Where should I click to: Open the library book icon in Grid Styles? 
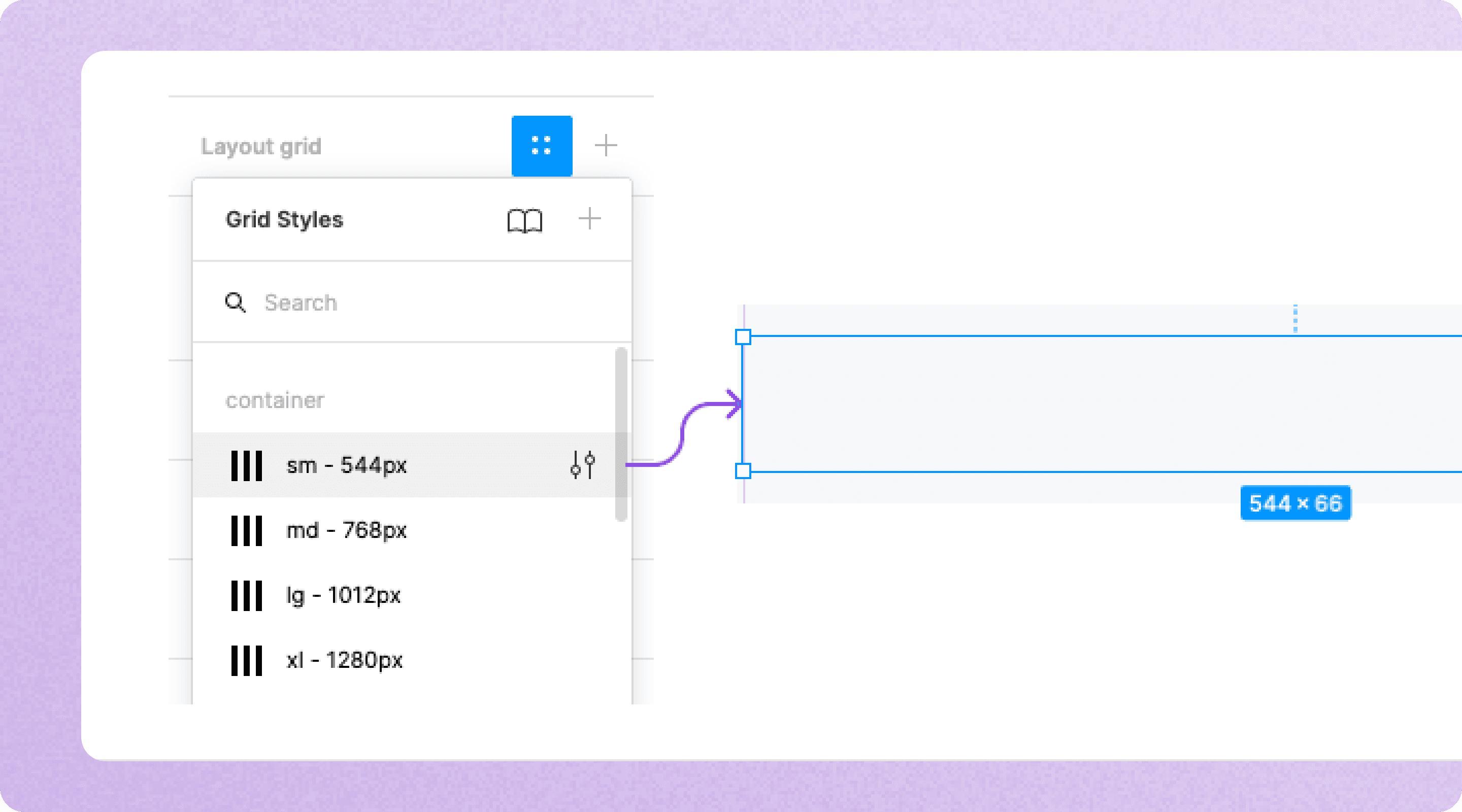coord(524,220)
